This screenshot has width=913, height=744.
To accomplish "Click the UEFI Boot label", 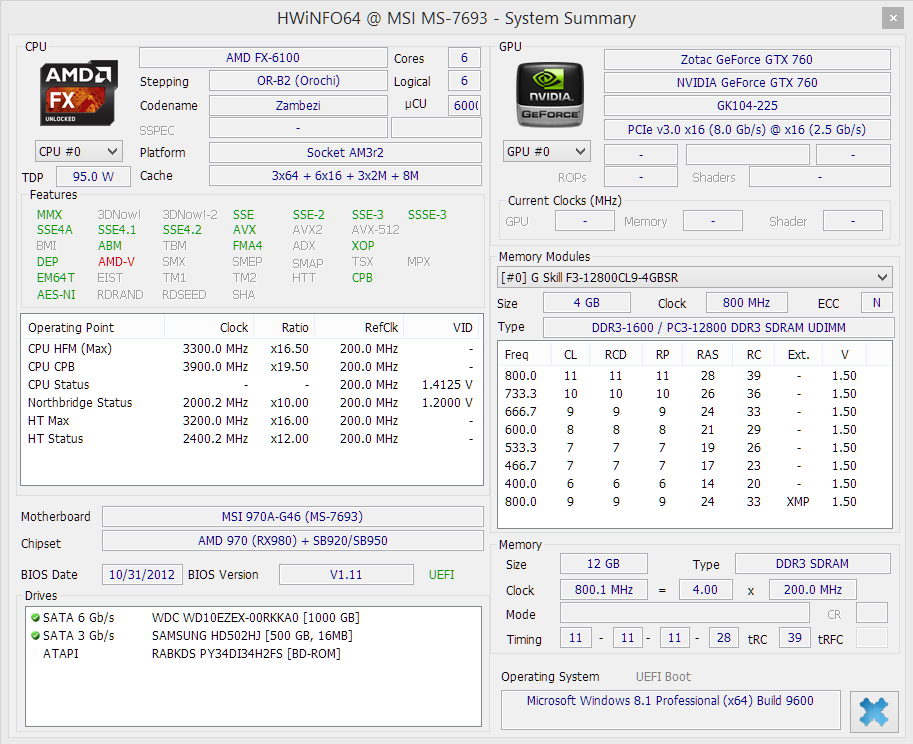I will pyautogui.click(x=663, y=676).
